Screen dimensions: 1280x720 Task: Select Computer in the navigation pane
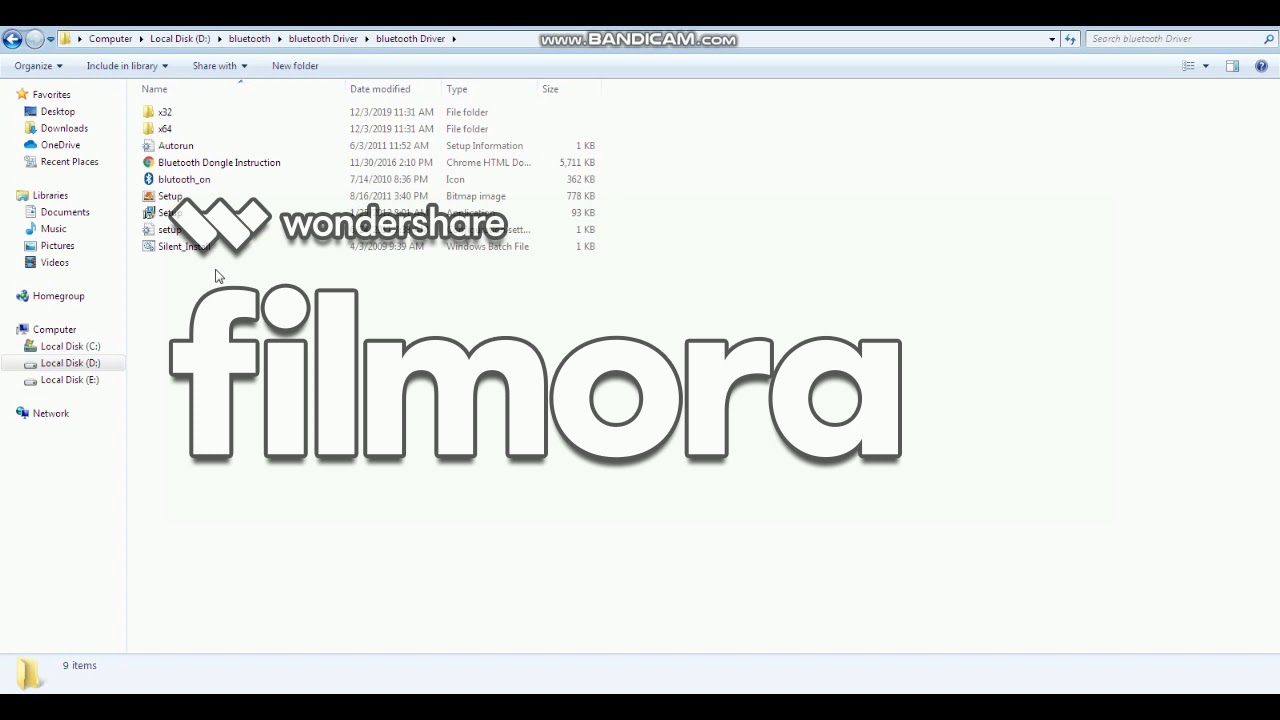[x=54, y=330]
